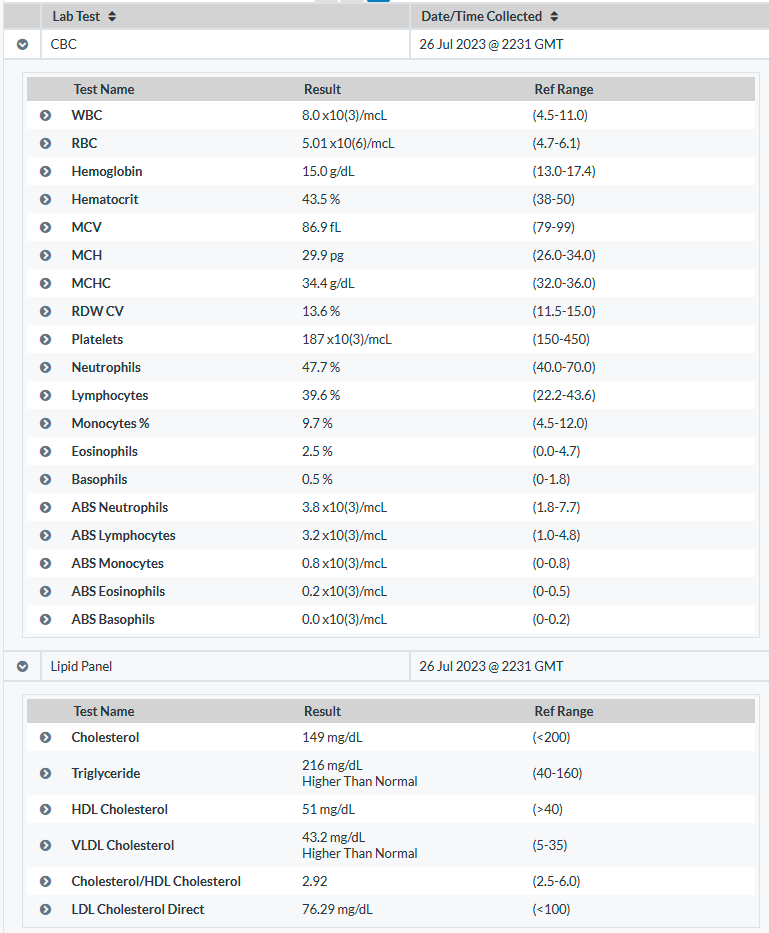Collapse the Lipid Panel chevron
This screenshot has height=933, width=769.
(x=23, y=666)
